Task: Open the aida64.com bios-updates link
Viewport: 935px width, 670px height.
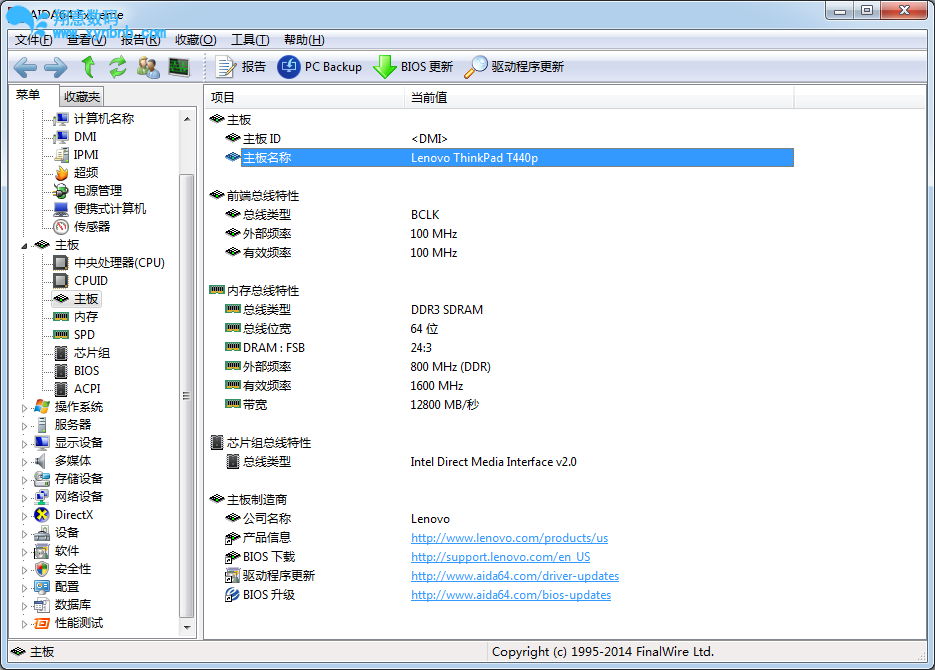Action: [510, 595]
